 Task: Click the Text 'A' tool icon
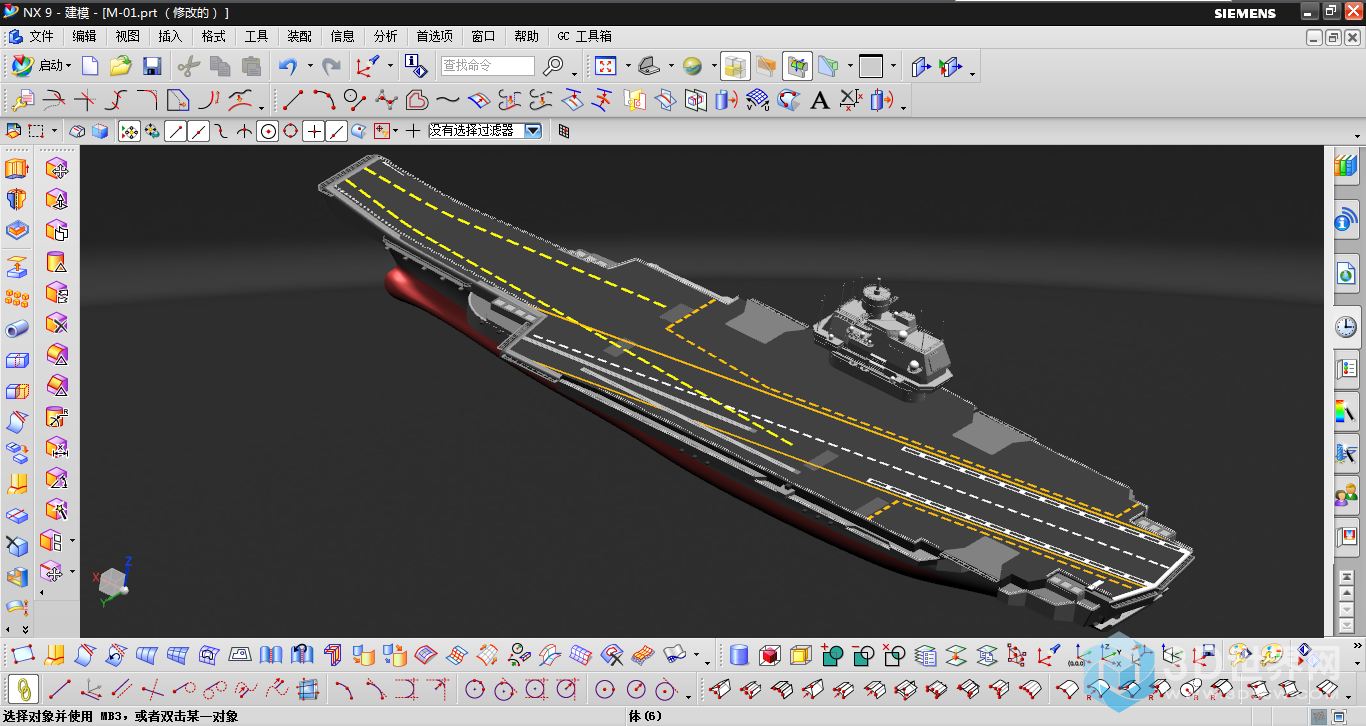[x=820, y=100]
